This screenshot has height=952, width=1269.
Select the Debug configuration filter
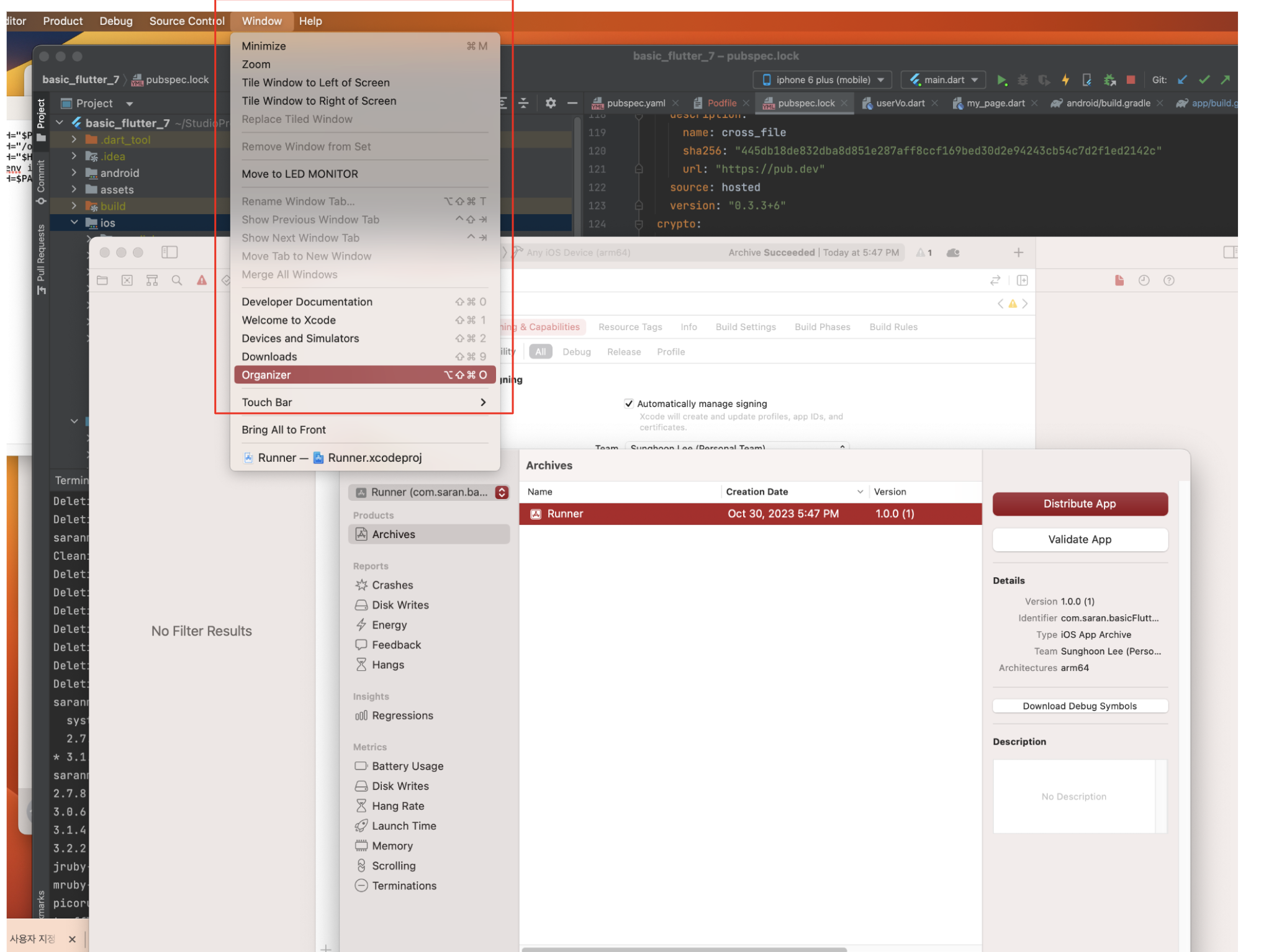coord(576,352)
